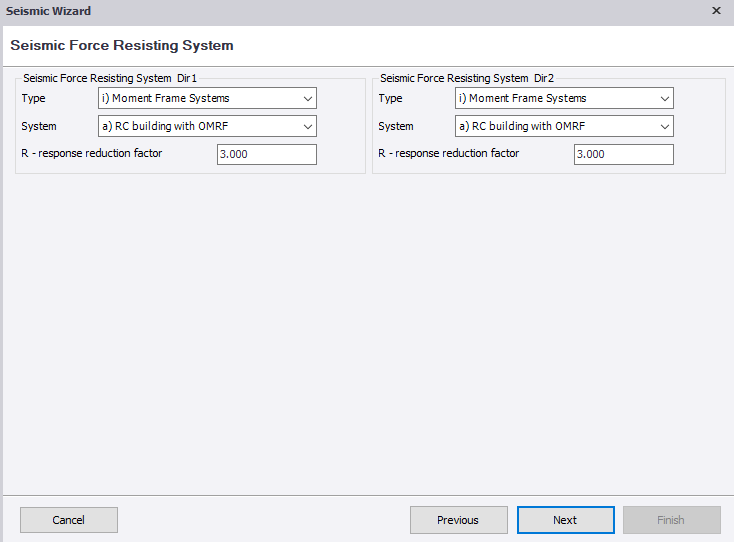734x542 pixels.
Task: Click the Seismic Force Resisting System heading
Action: pos(122,45)
